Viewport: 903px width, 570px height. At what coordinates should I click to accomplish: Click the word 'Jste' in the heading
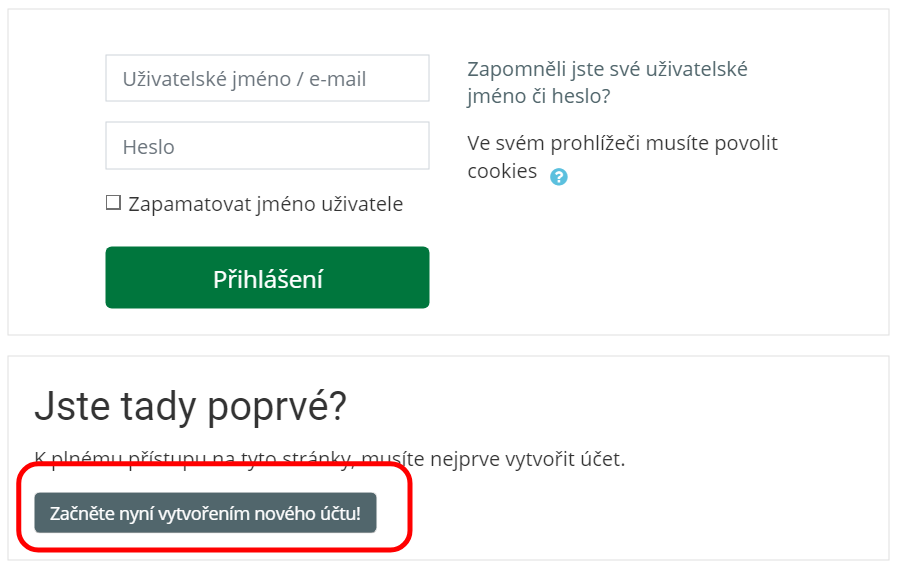(x=68, y=406)
